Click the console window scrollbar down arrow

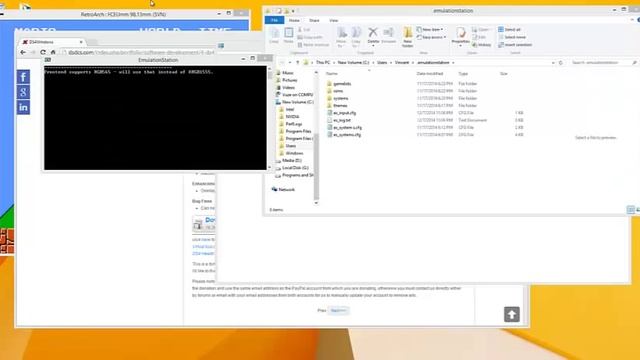pyautogui.click(x=269, y=167)
